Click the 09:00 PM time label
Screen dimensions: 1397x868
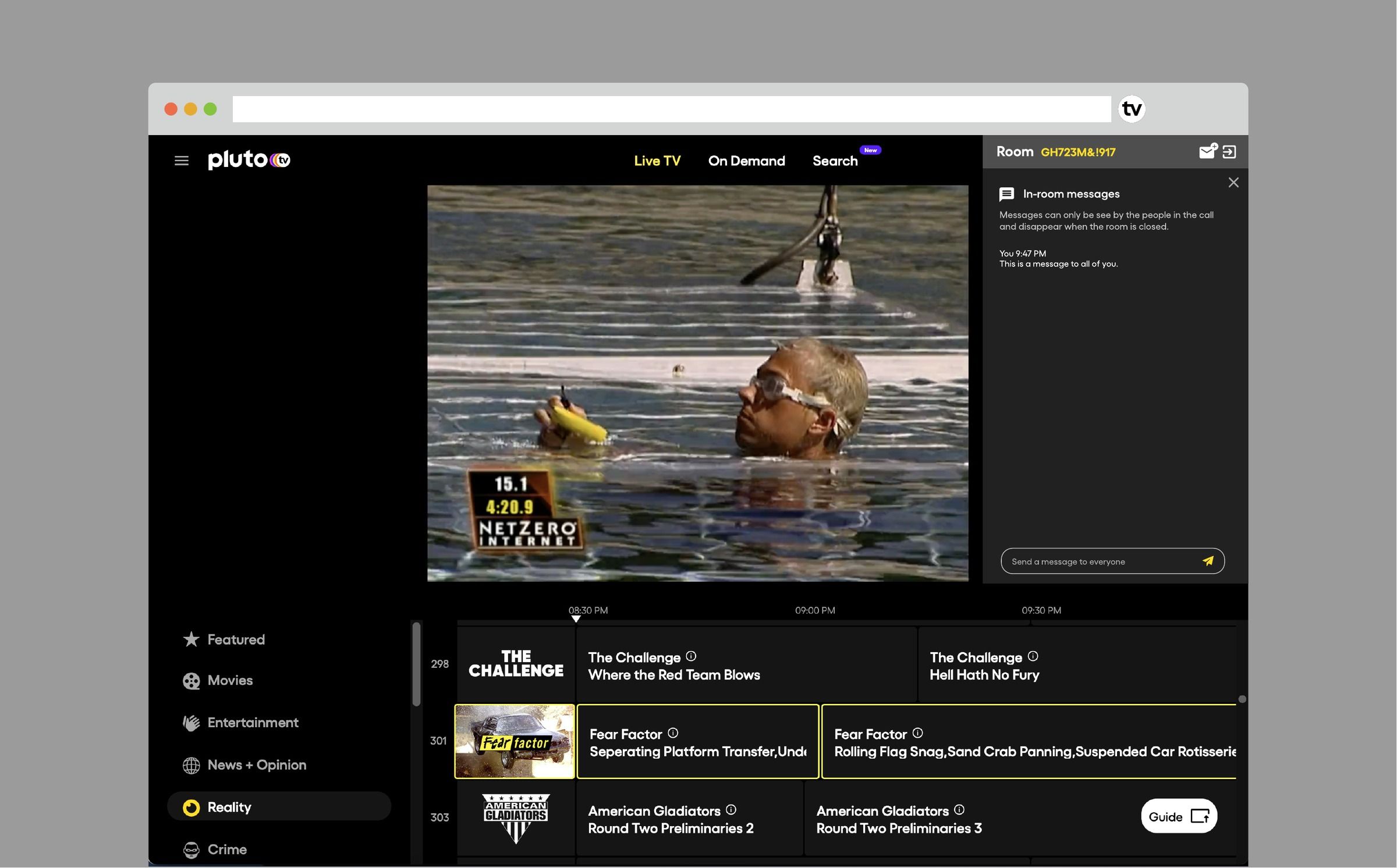click(x=815, y=610)
